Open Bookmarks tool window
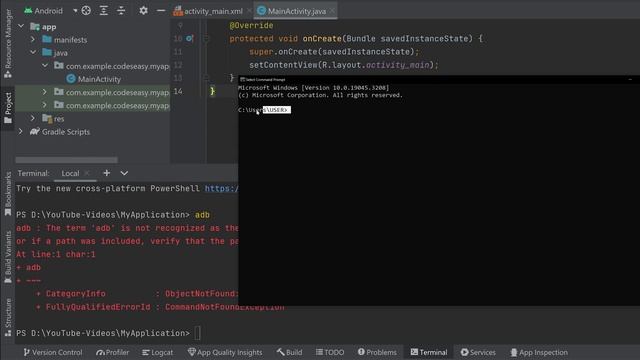The height and width of the screenshot is (360, 640). 8,193
